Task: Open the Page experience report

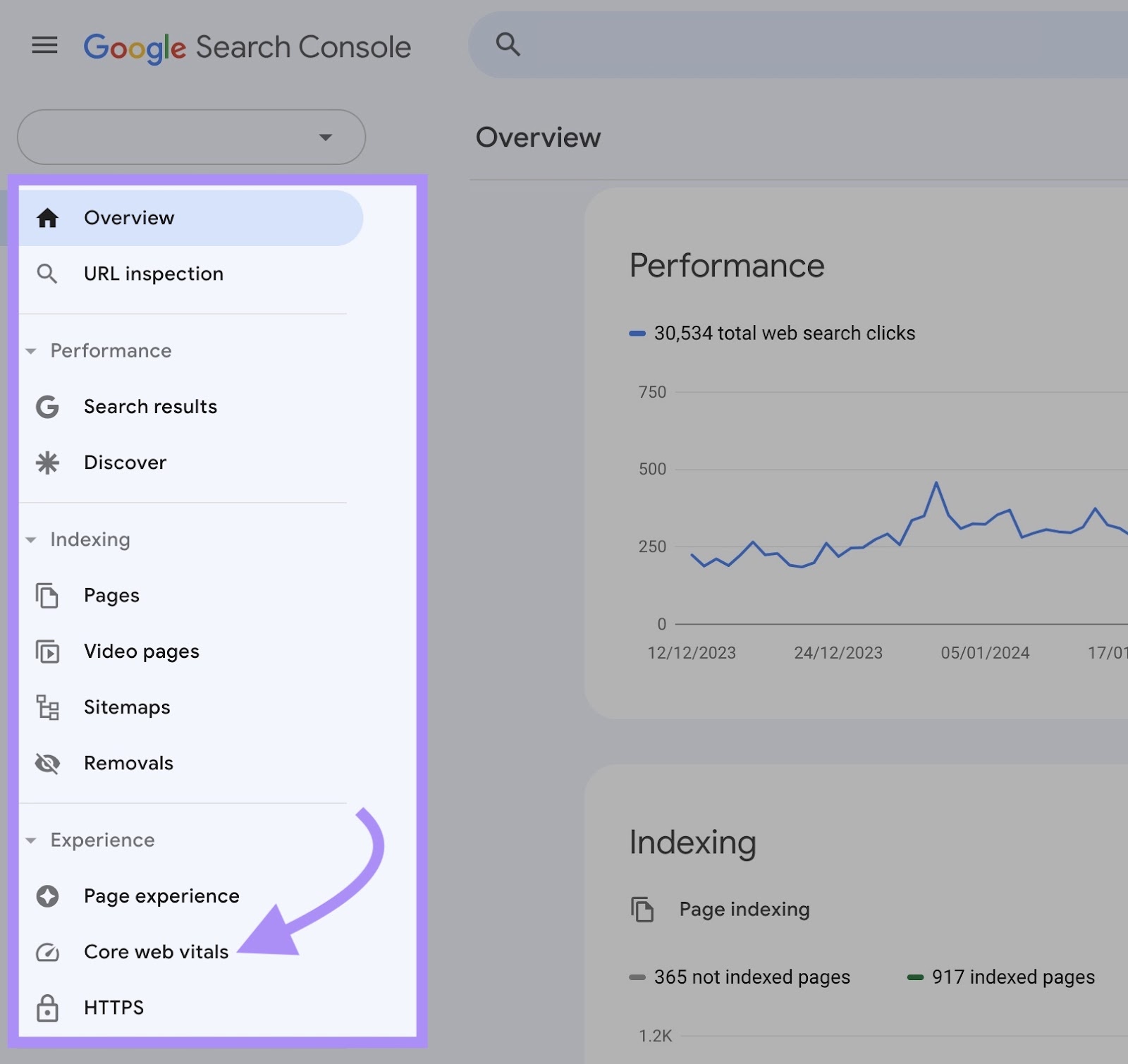Action: pos(161,895)
